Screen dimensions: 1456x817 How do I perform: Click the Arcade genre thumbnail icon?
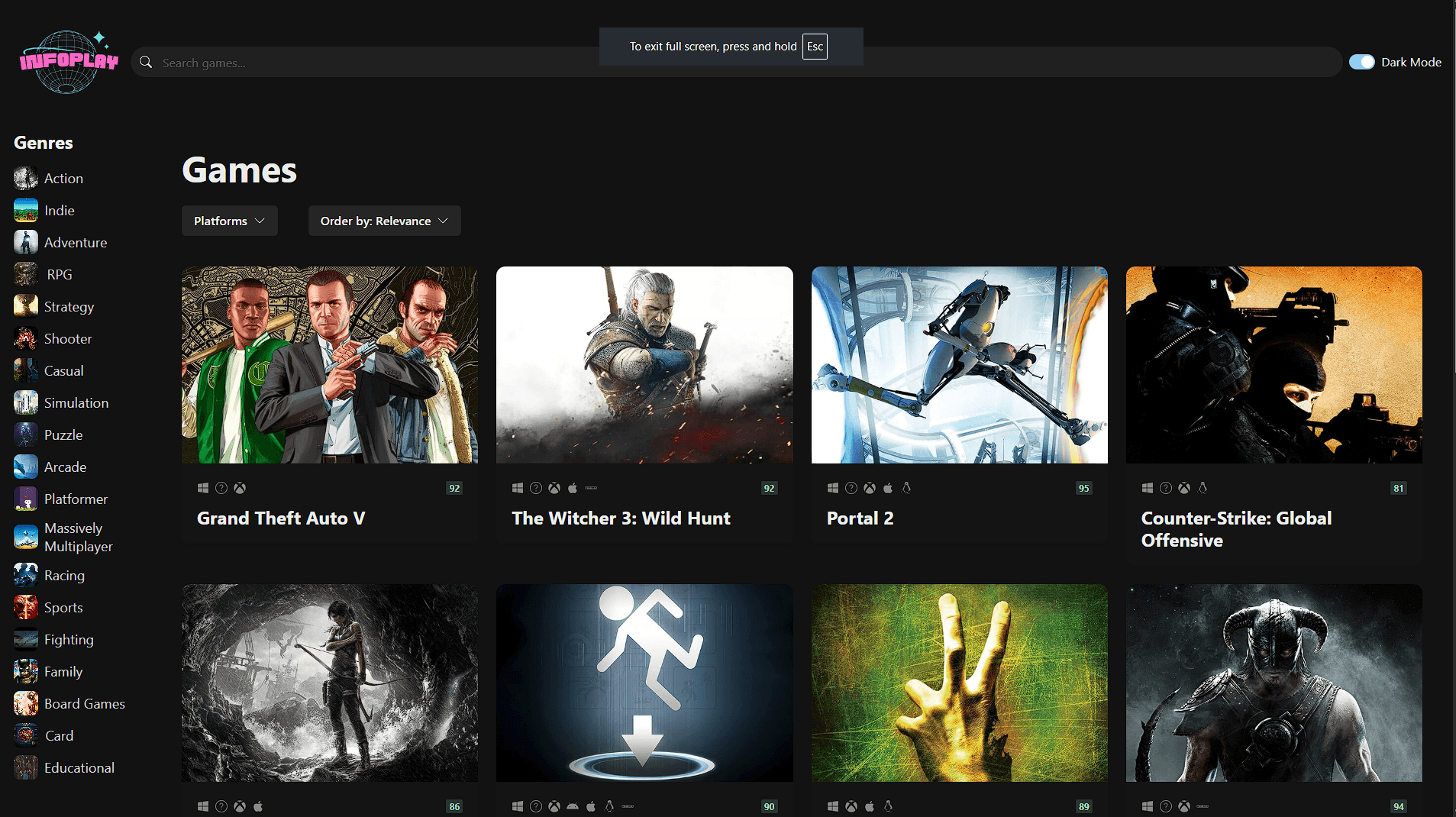(26, 467)
